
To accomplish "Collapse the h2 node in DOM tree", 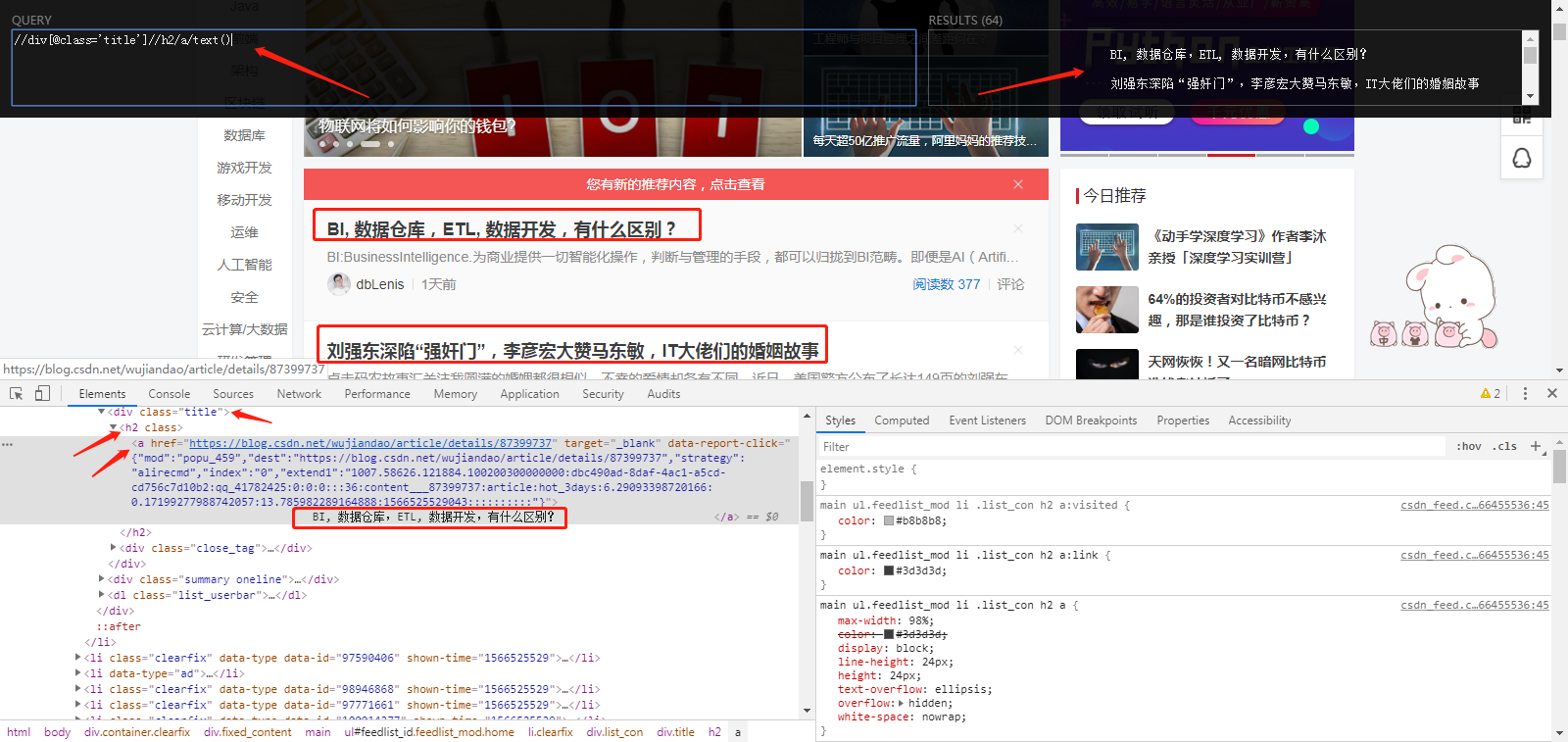I will click(114, 427).
